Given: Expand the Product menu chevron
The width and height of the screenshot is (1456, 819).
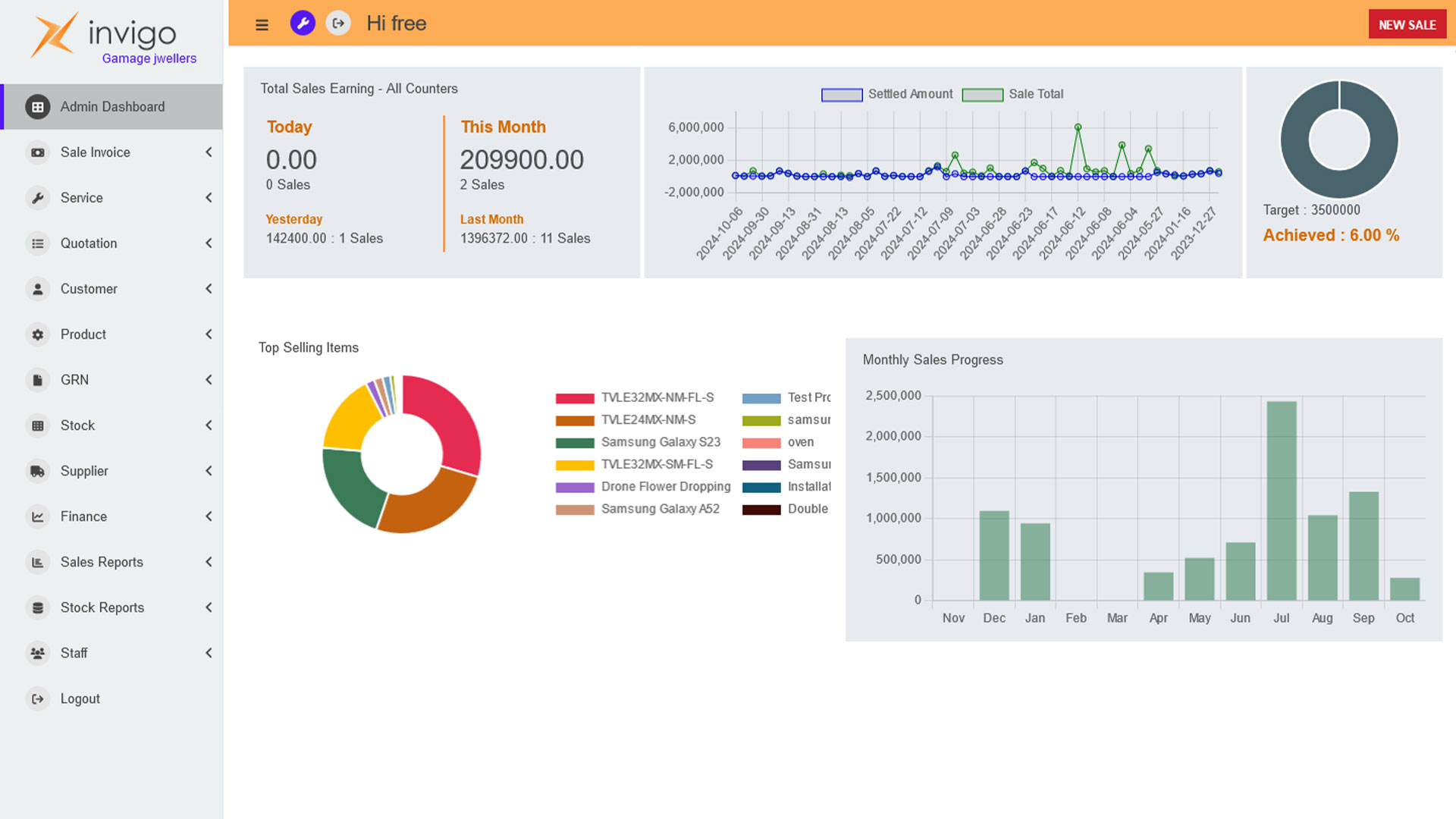Looking at the screenshot, I should tap(209, 334).
